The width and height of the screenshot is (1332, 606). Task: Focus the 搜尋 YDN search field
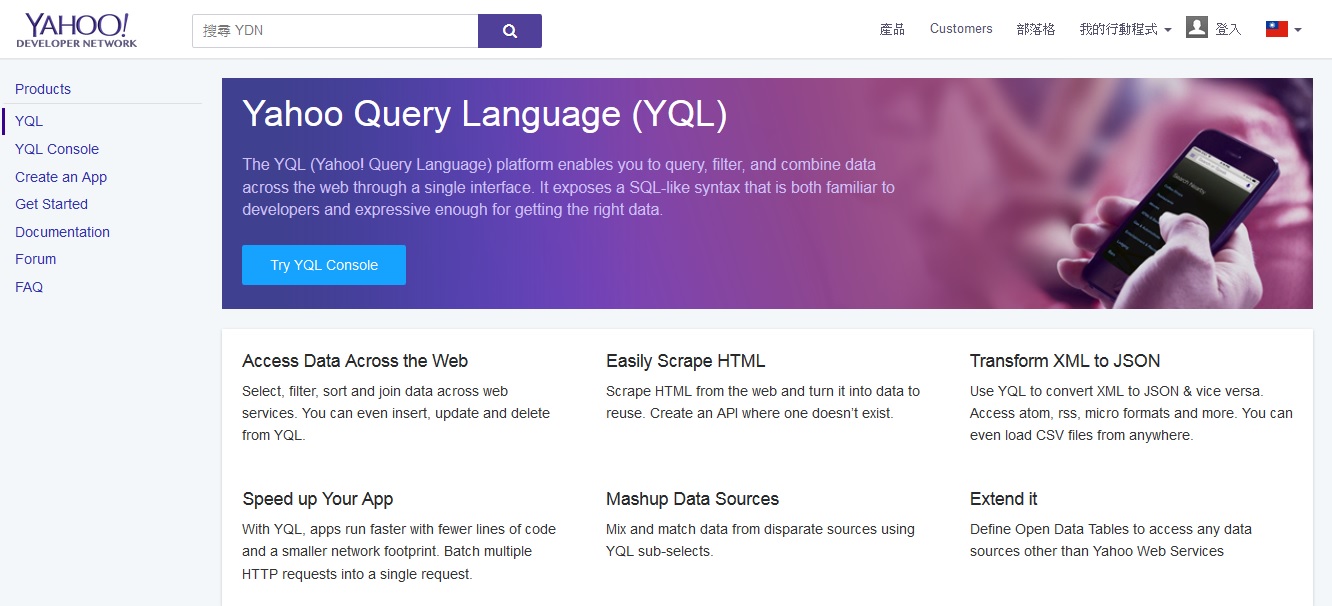[335, 31]
